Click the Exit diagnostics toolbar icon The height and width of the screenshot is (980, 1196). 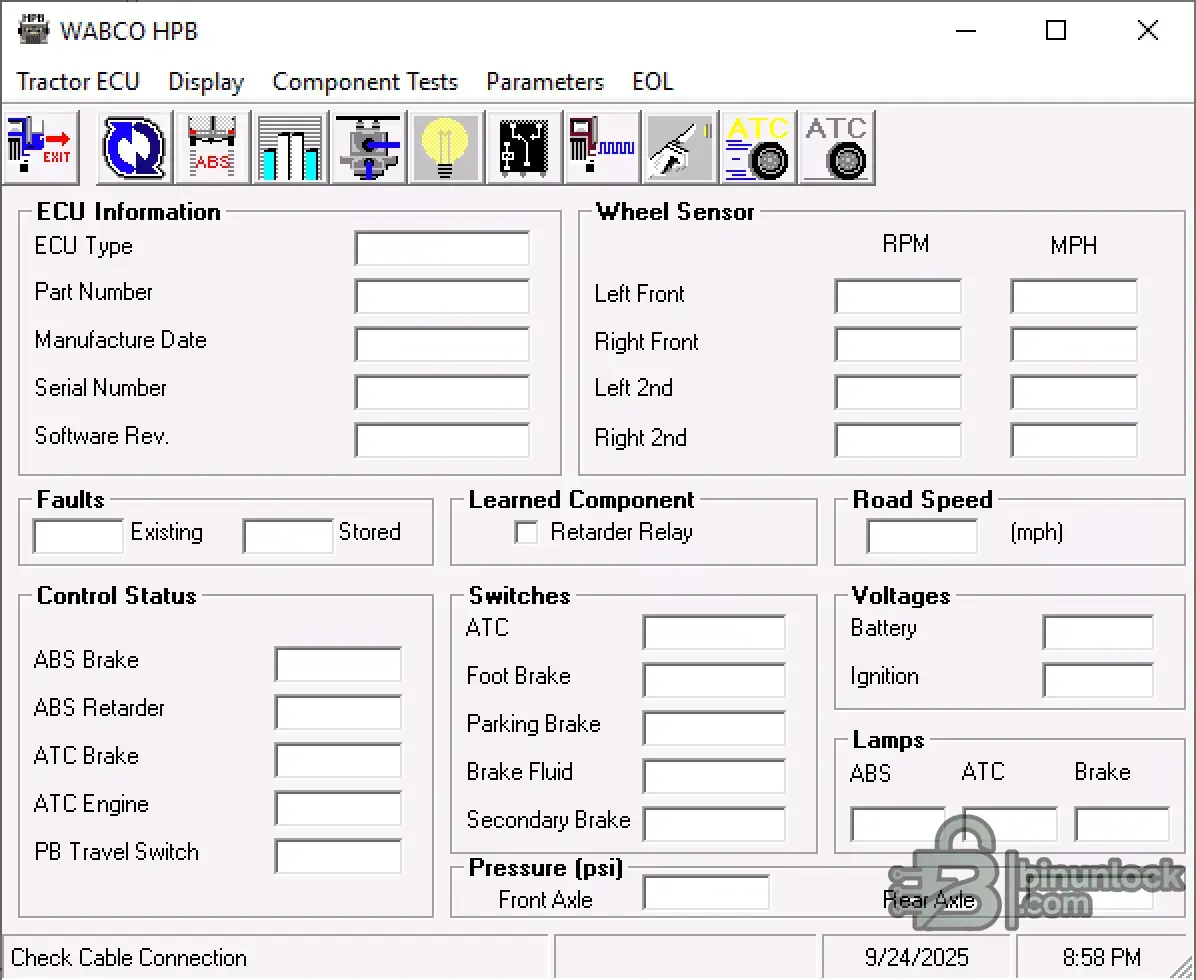tap(41, 147)
